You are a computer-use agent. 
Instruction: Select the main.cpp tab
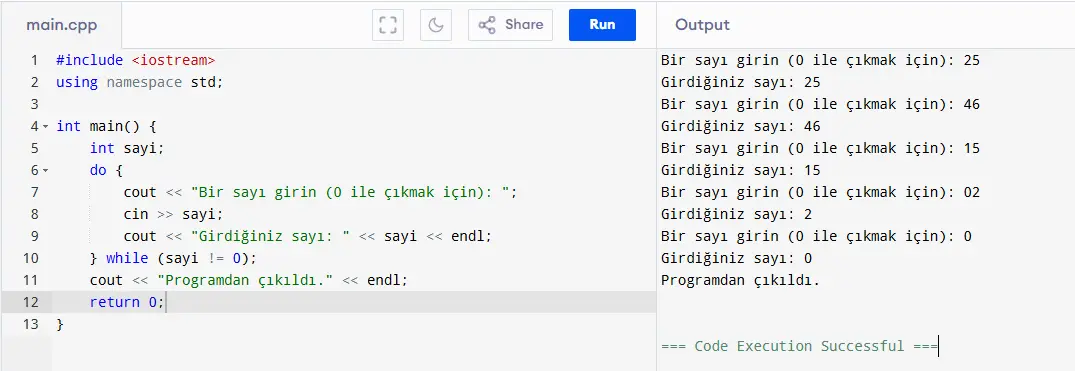coord(62,25)
